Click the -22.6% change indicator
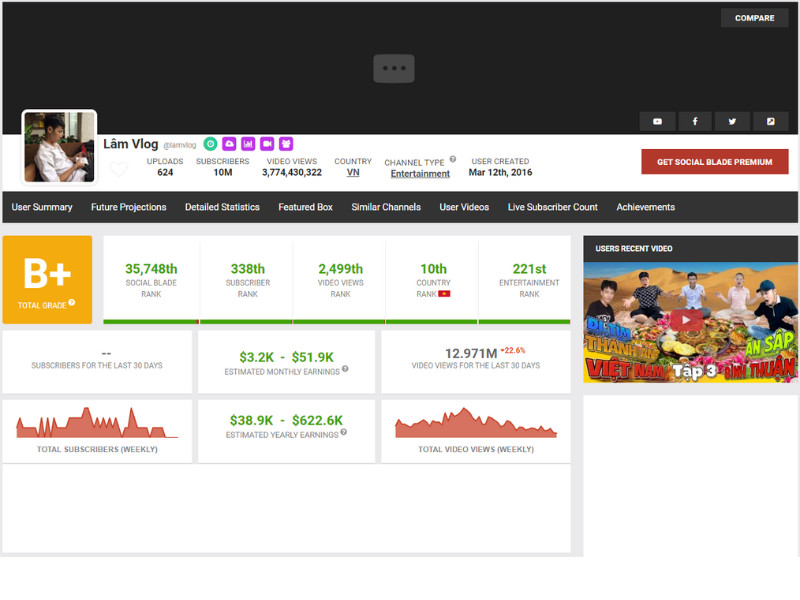The height and width of the screenshot is (600, 800). point(513,351)
